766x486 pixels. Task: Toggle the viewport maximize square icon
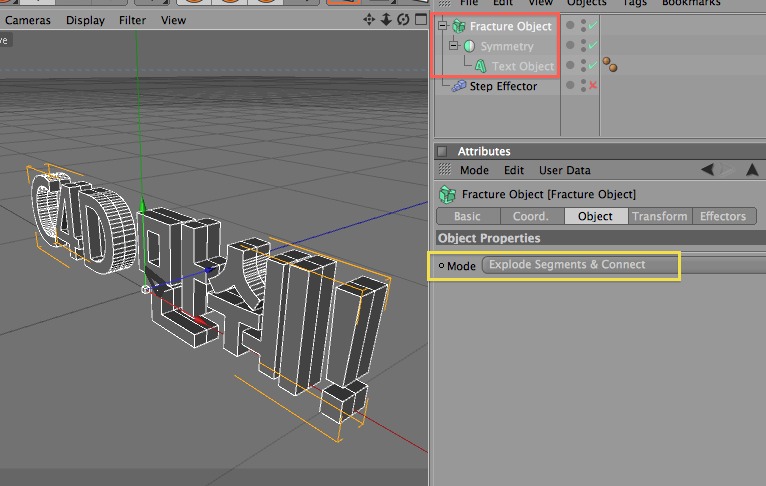(421, 20)
